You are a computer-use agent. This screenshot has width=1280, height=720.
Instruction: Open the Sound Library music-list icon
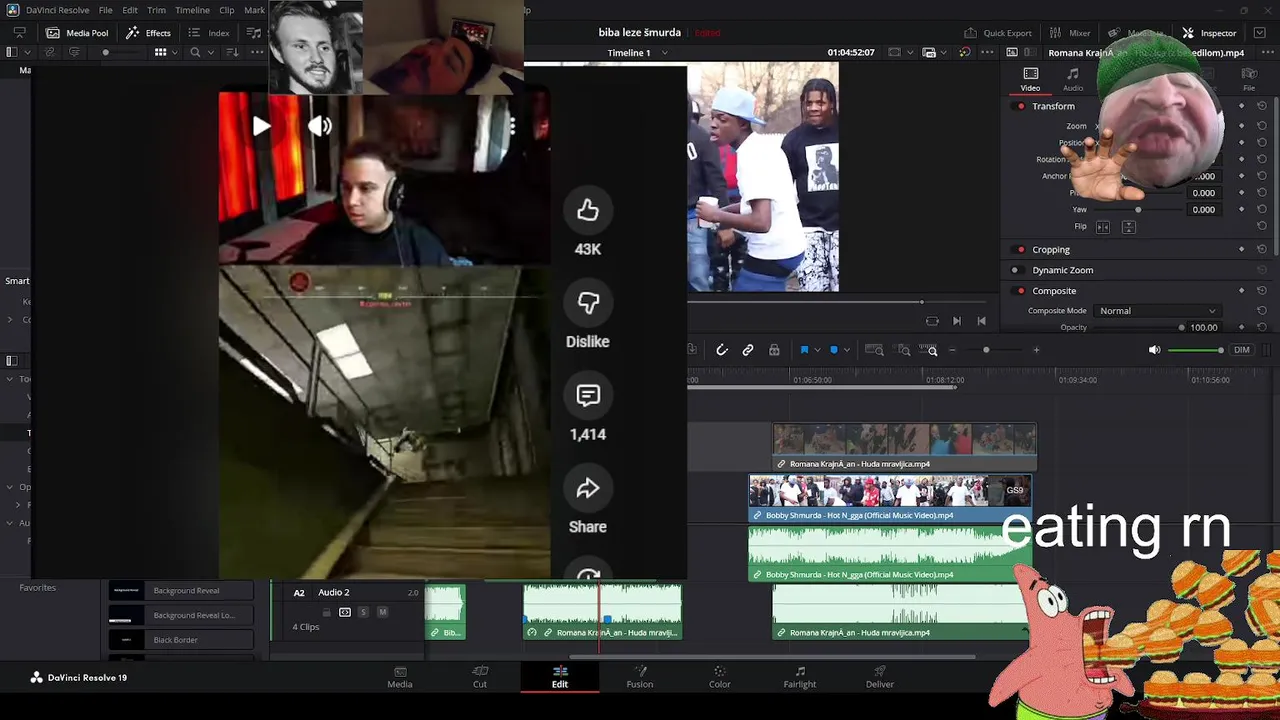point(254,33)
